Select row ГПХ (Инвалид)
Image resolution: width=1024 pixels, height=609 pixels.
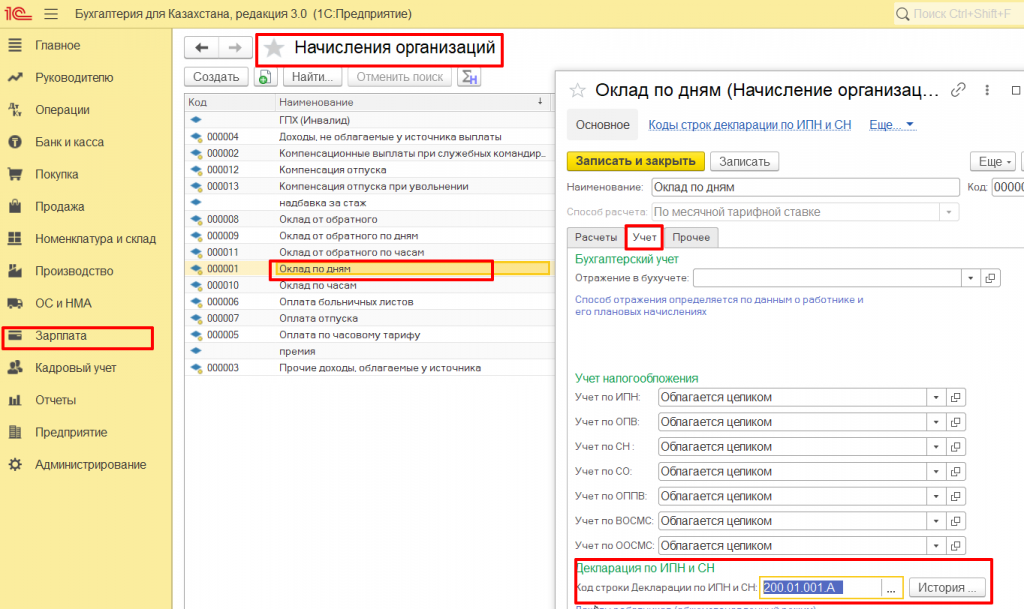click(x=368, y=120)
